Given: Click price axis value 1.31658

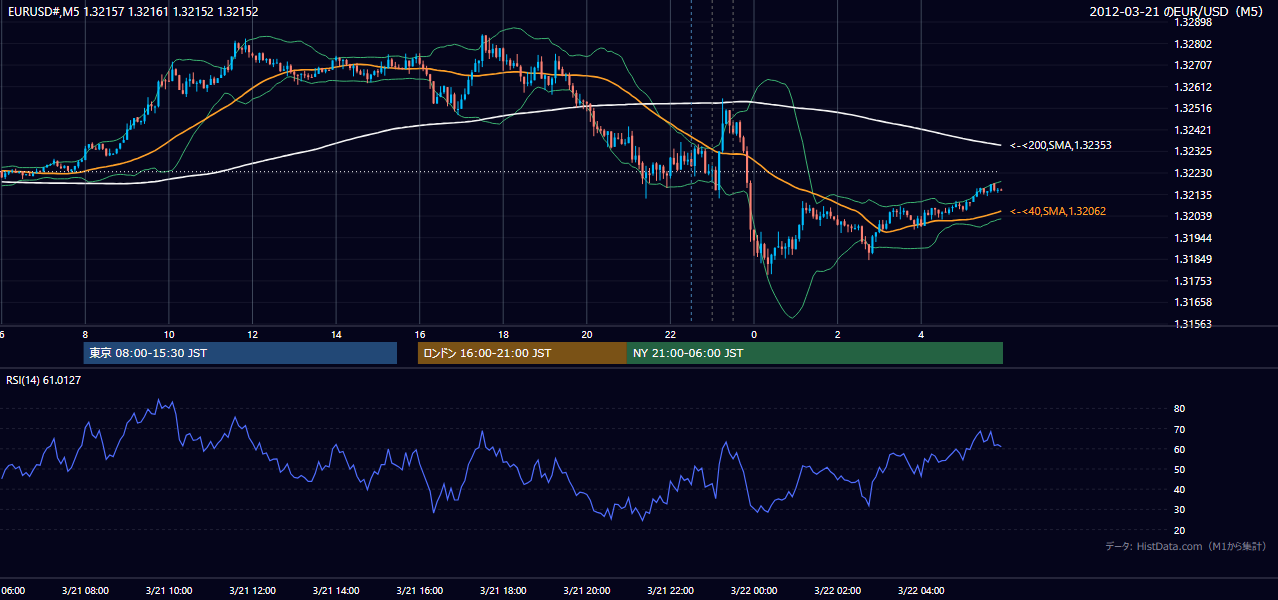Looking at the screenshot, I should click(x=1194, y=302).
